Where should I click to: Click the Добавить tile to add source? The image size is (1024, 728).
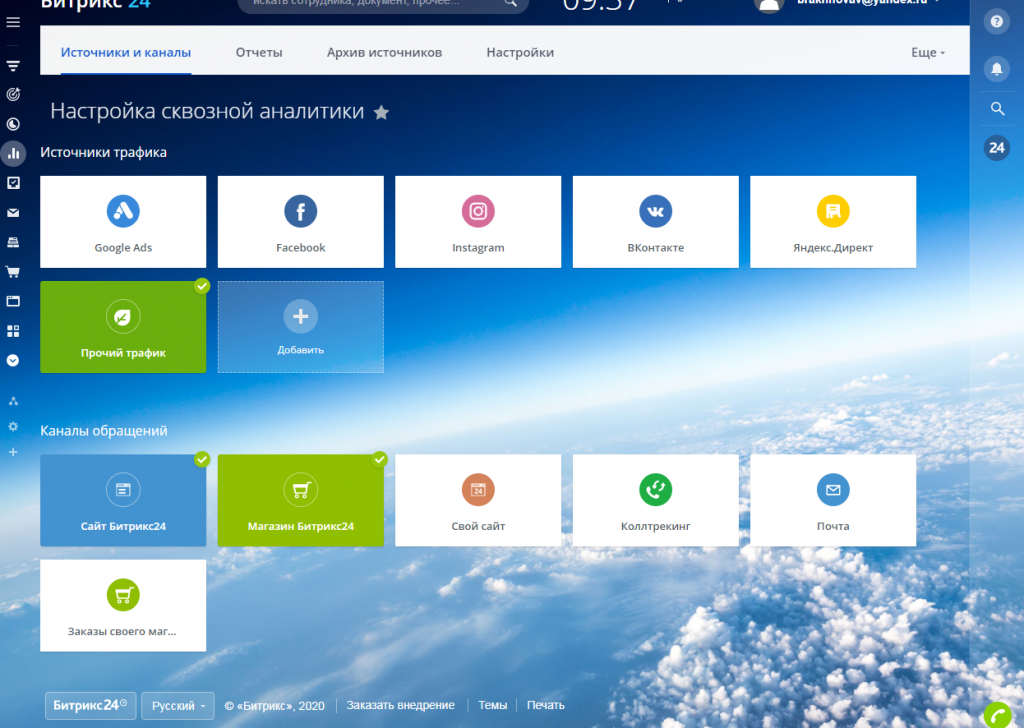click(x=300, y=327)
